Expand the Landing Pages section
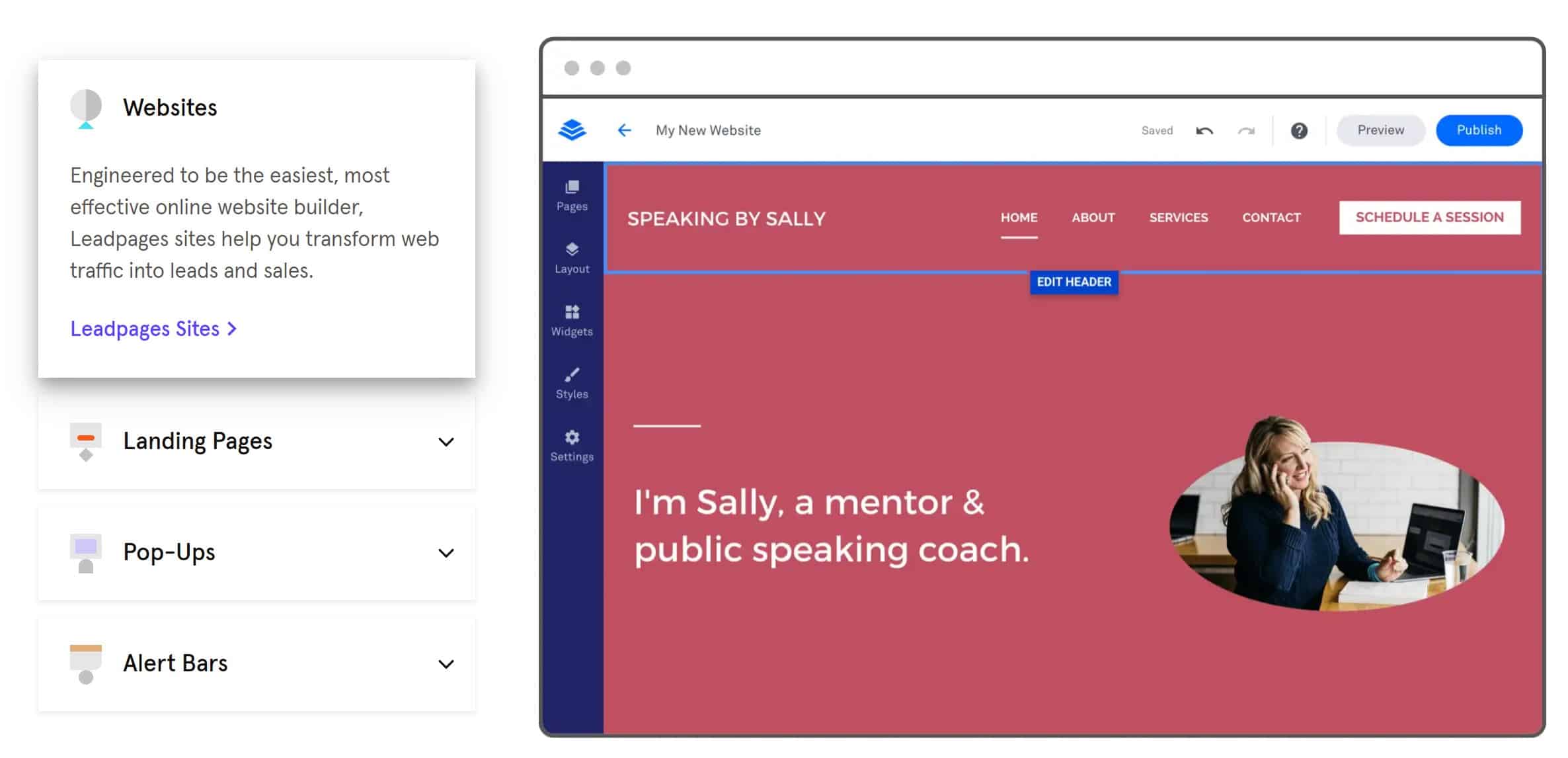The image size is (1568, 758). click(447, 442)
